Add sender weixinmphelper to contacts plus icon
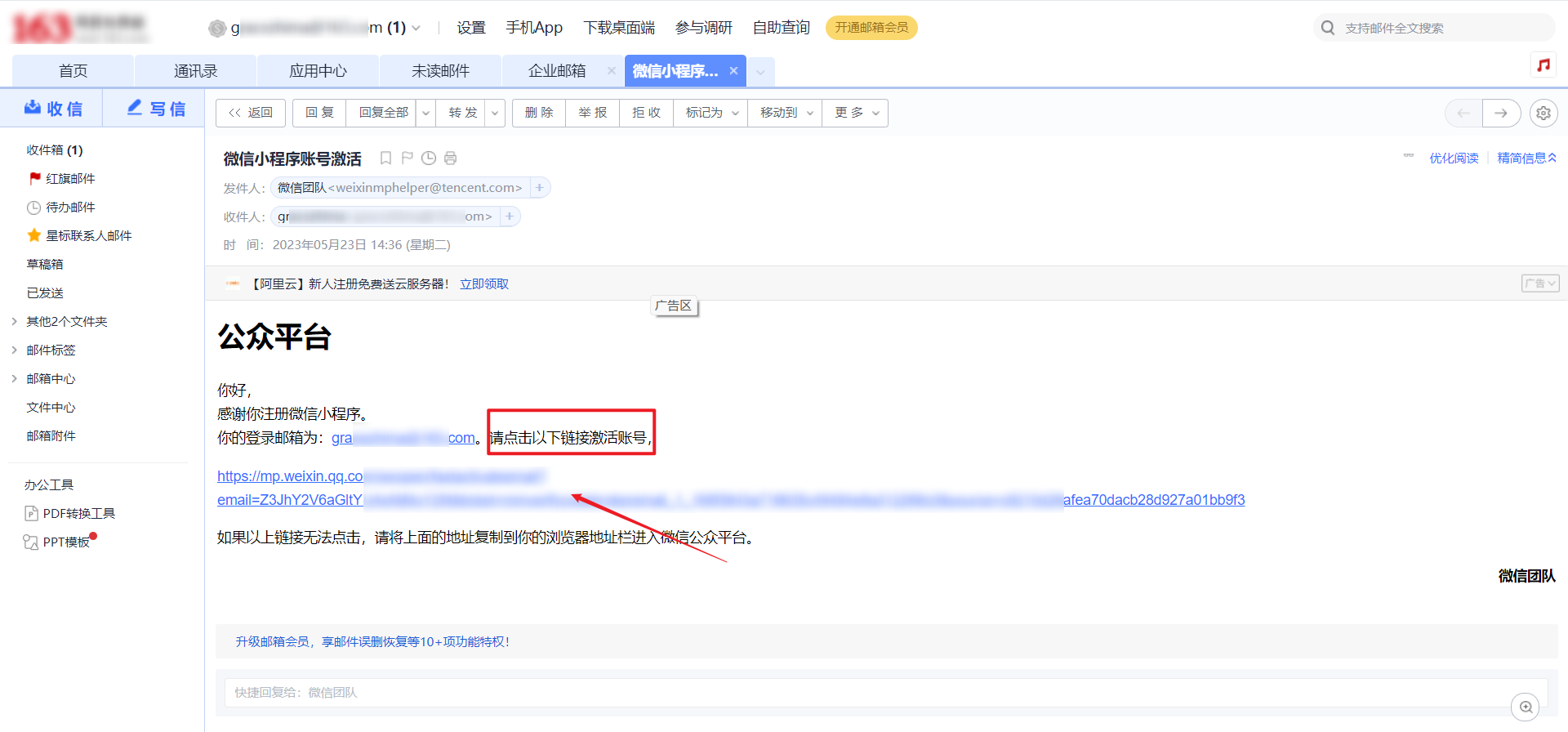This screenshot has width=1568, height=732. tap(539, 187)
